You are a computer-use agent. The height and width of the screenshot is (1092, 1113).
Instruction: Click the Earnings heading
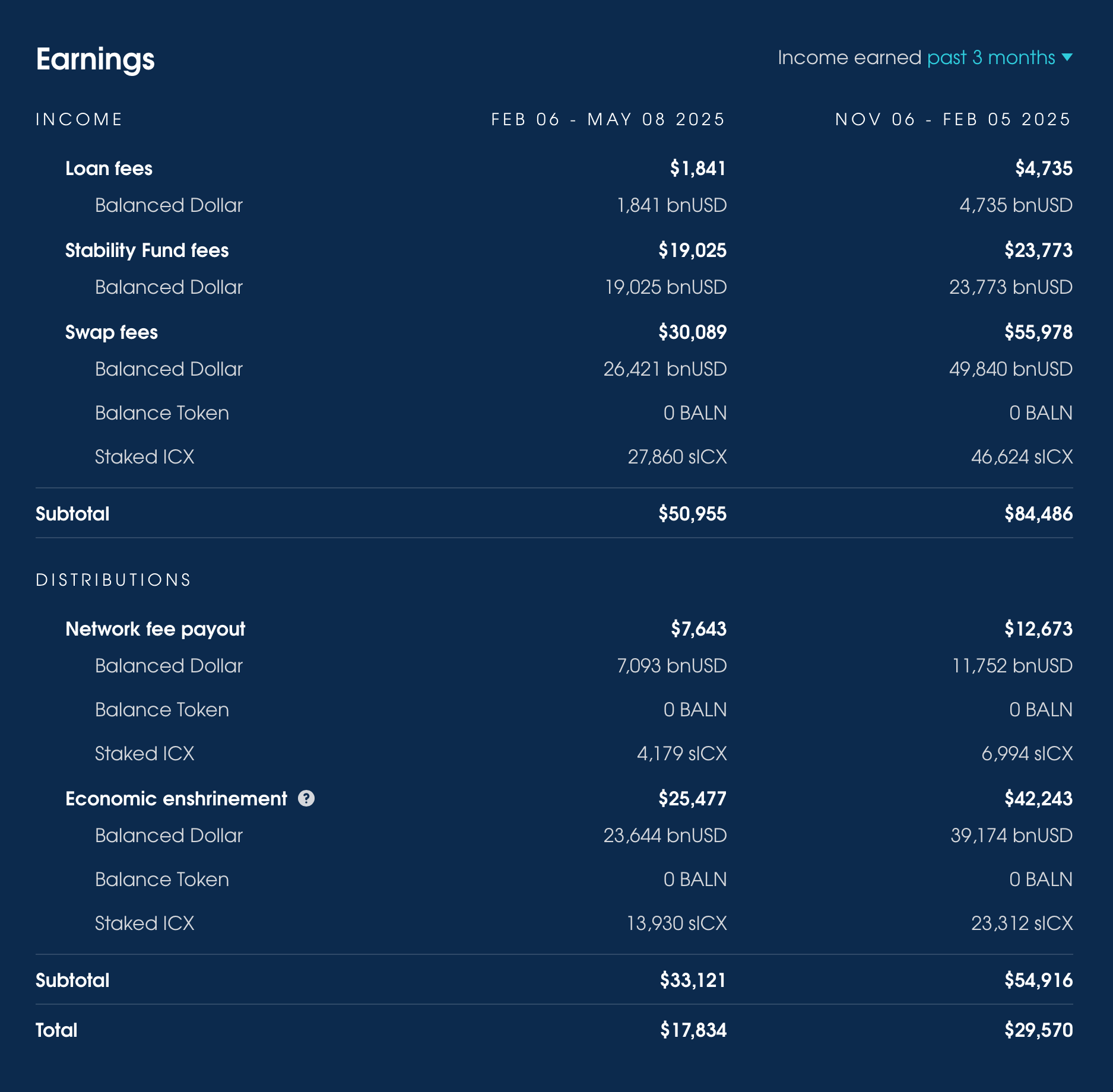(x=95, y=59)
